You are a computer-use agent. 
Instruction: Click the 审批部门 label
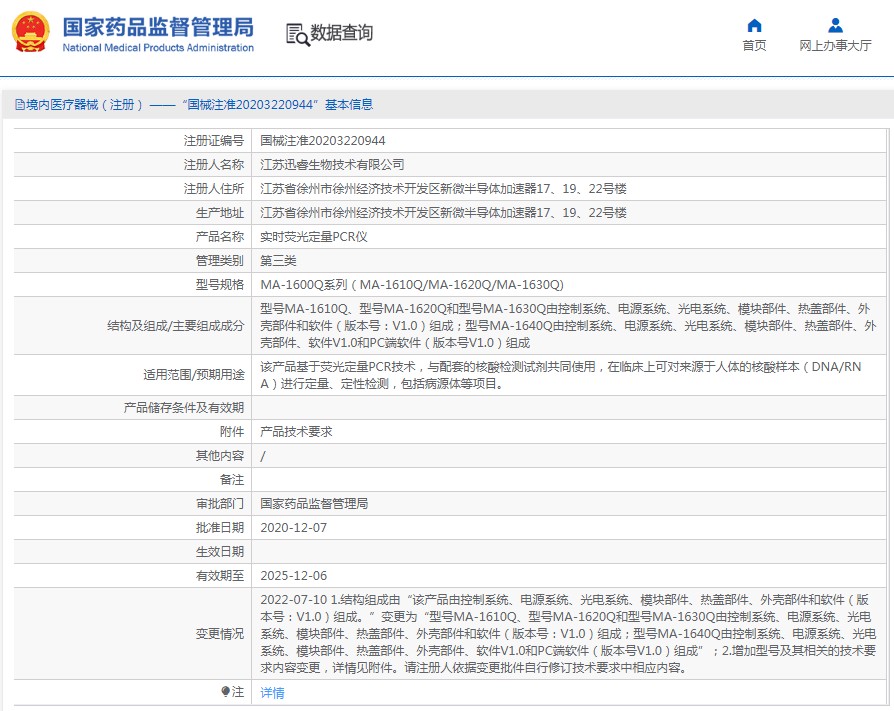(220, 503)
